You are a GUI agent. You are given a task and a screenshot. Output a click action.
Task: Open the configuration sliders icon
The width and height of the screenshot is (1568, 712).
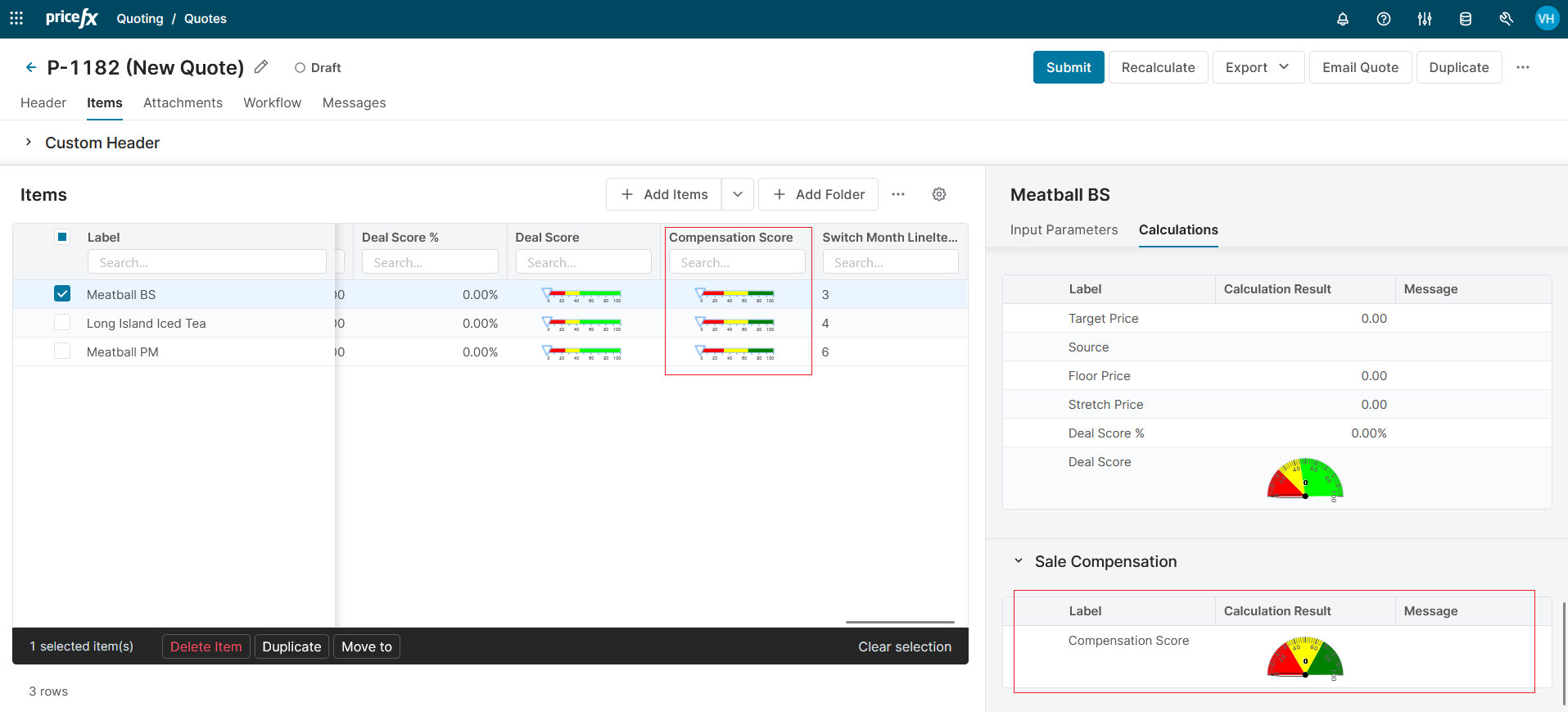coord(1425,19)
